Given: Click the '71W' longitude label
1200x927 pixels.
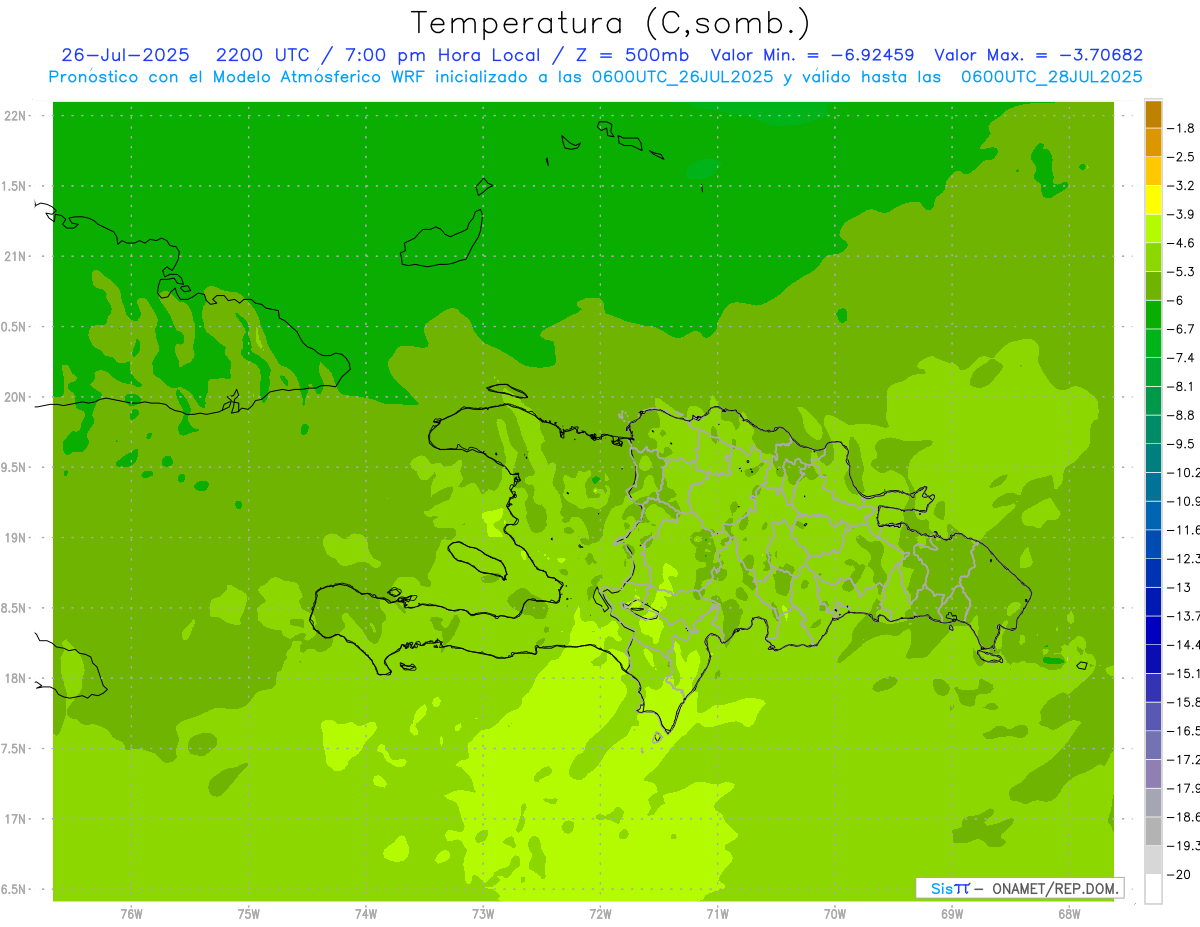Looking at the screenshot, I should click(717, 914).
